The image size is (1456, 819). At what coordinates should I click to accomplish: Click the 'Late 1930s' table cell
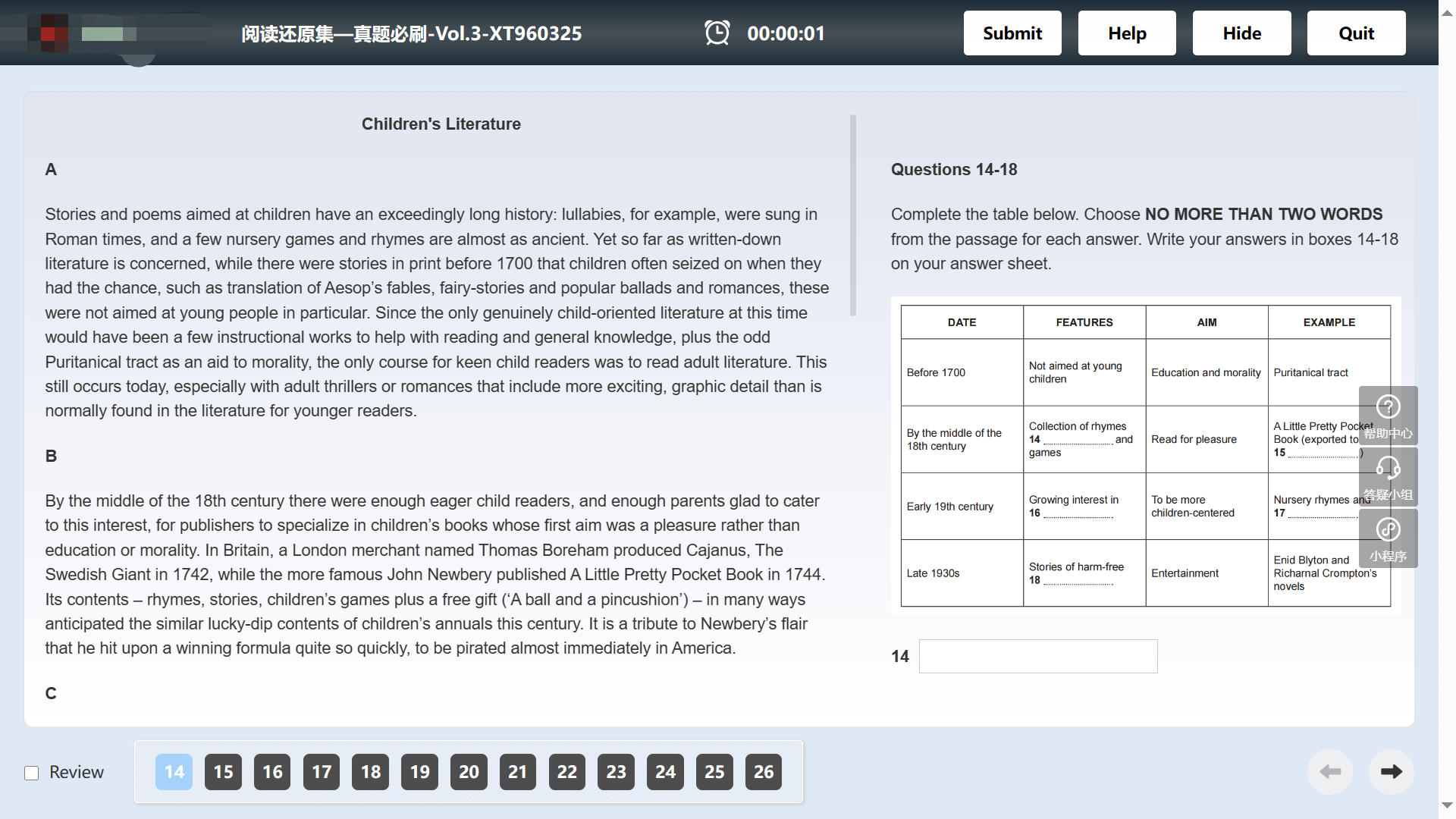click(x=962, y=573)
